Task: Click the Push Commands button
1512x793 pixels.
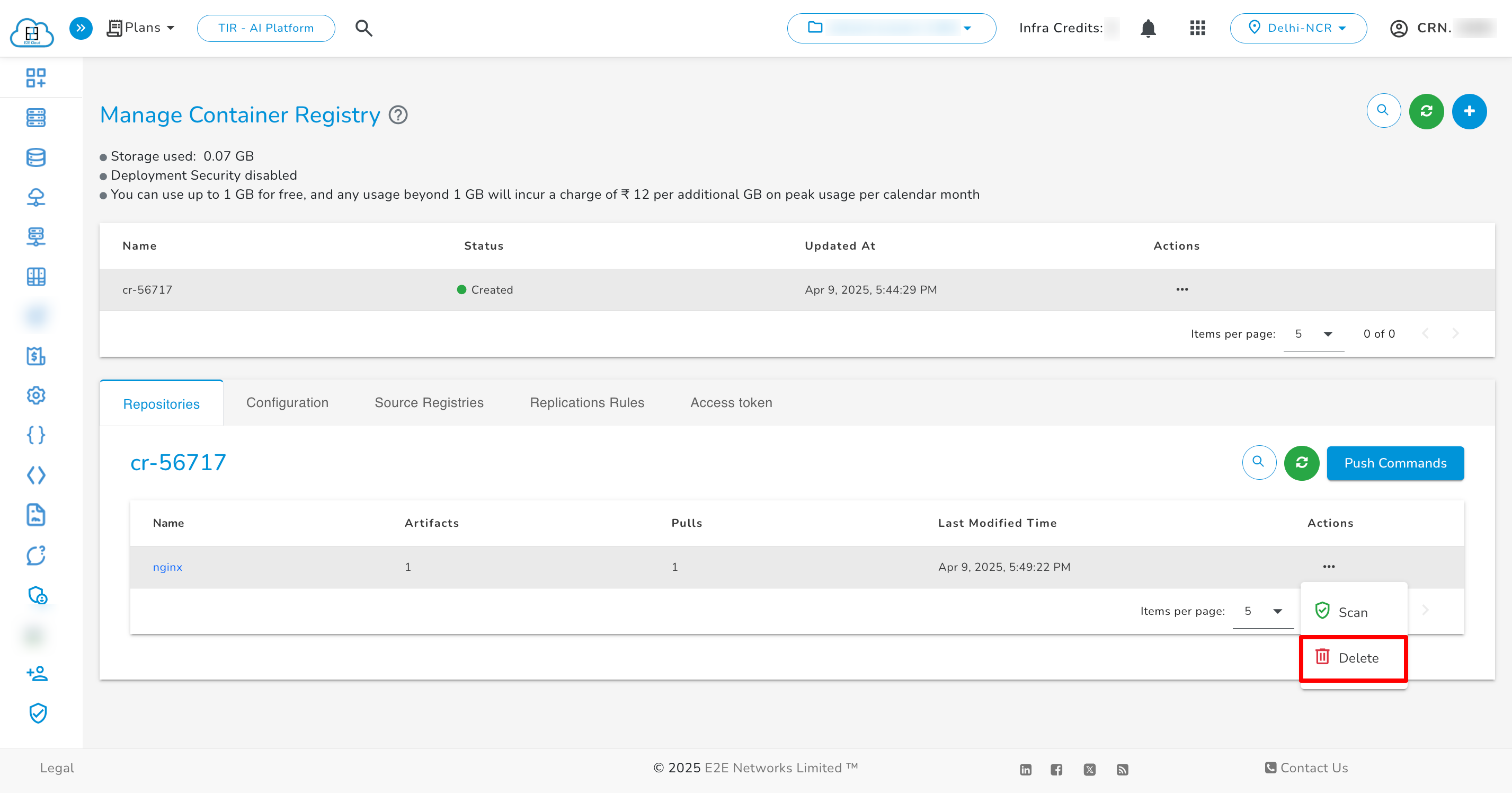Action: [x=1395, y=463]
